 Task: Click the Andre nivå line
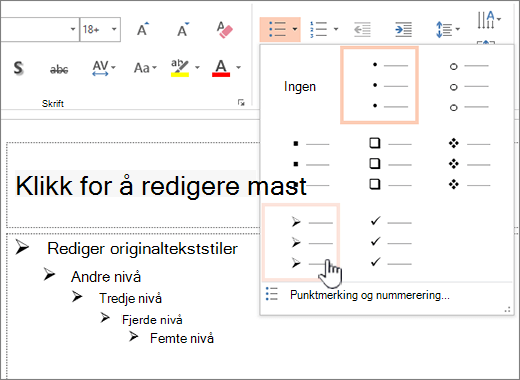pos(106,277)
